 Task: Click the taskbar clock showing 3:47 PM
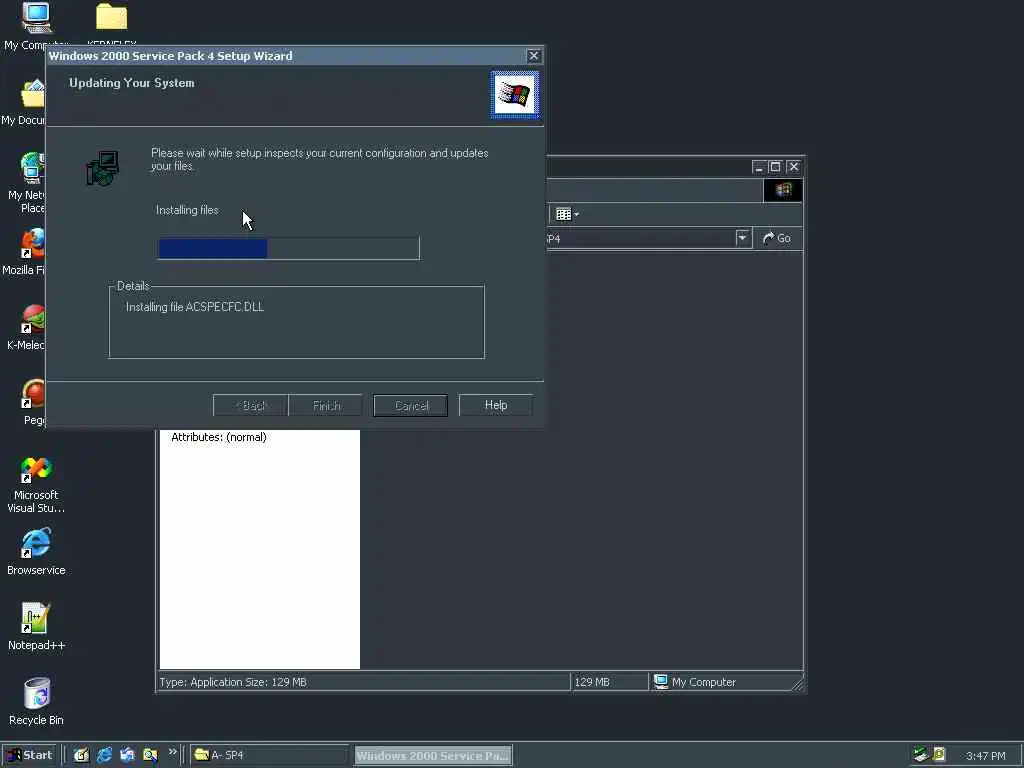[x=985, y=756]
